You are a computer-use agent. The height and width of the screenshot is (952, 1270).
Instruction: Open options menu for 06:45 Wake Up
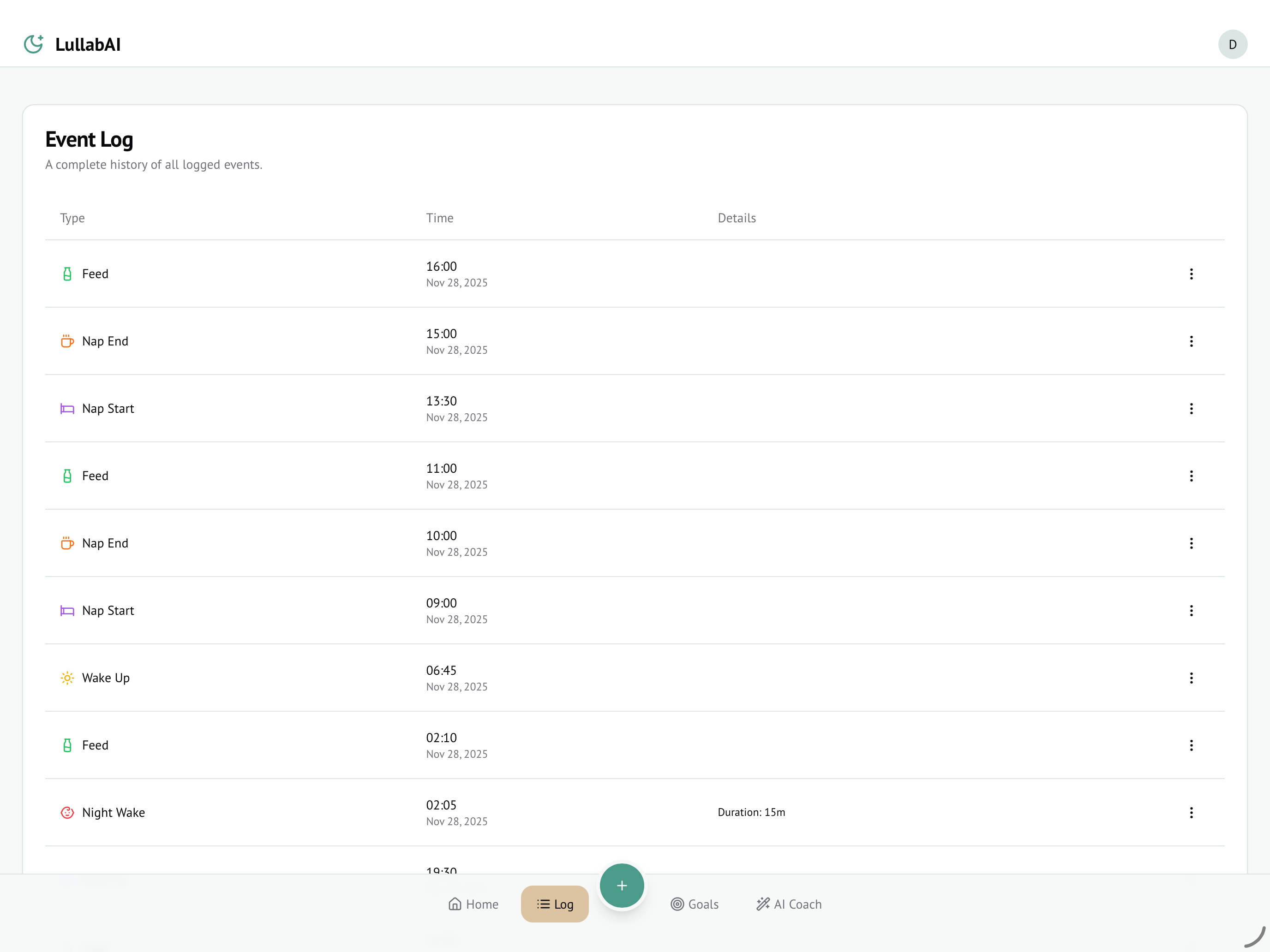[1191, 678]
